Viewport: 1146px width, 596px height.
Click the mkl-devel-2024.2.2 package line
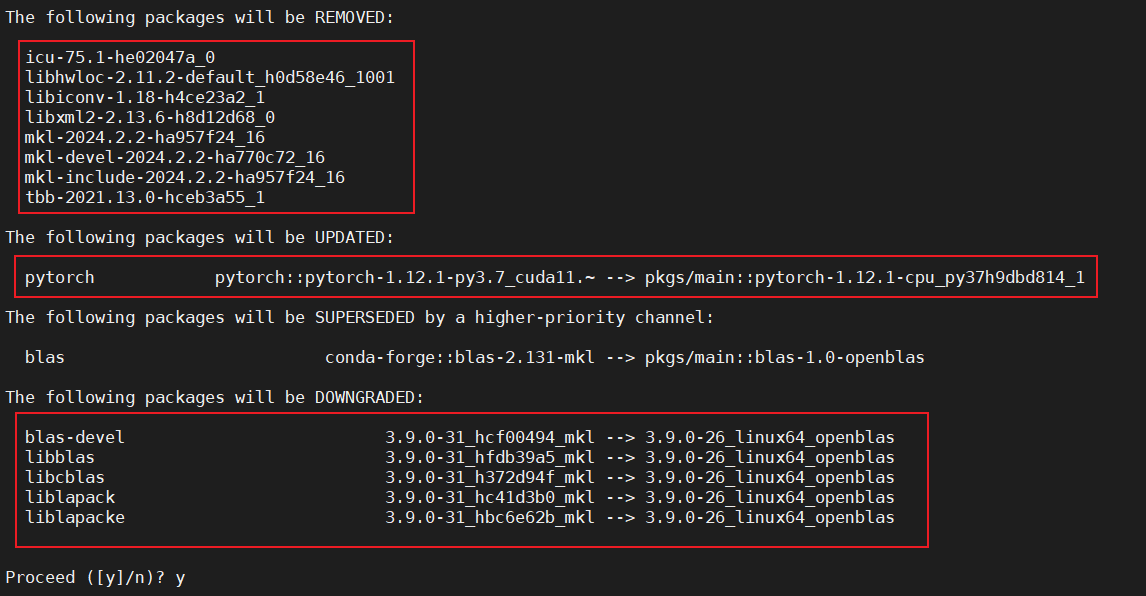pyautogui.click(x=175, y=157)
